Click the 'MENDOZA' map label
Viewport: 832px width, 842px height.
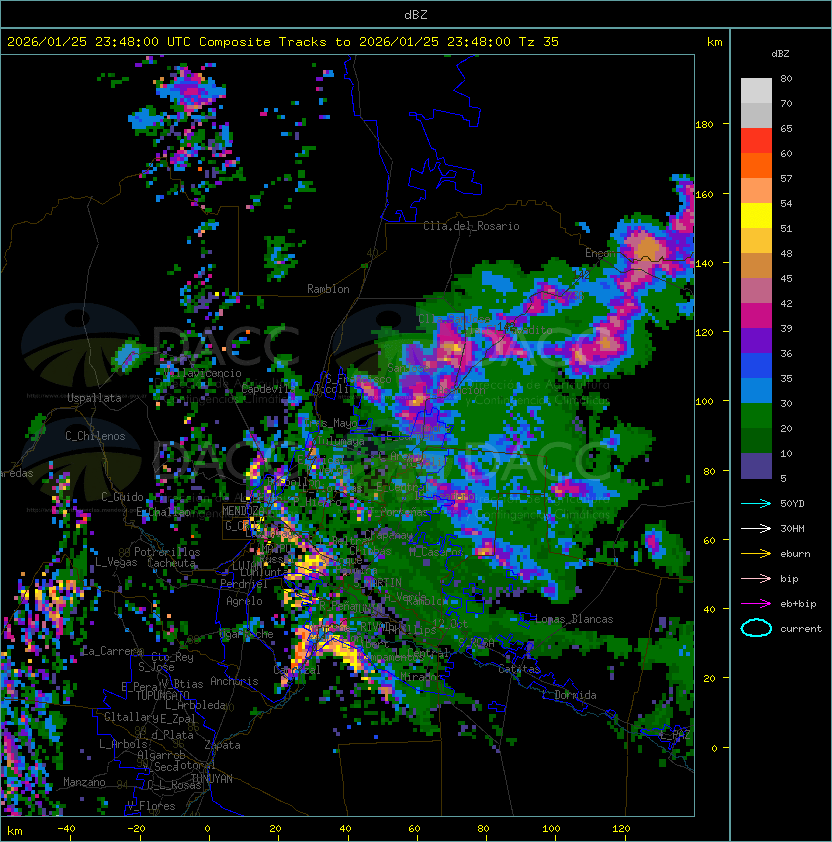pos(242,511)
